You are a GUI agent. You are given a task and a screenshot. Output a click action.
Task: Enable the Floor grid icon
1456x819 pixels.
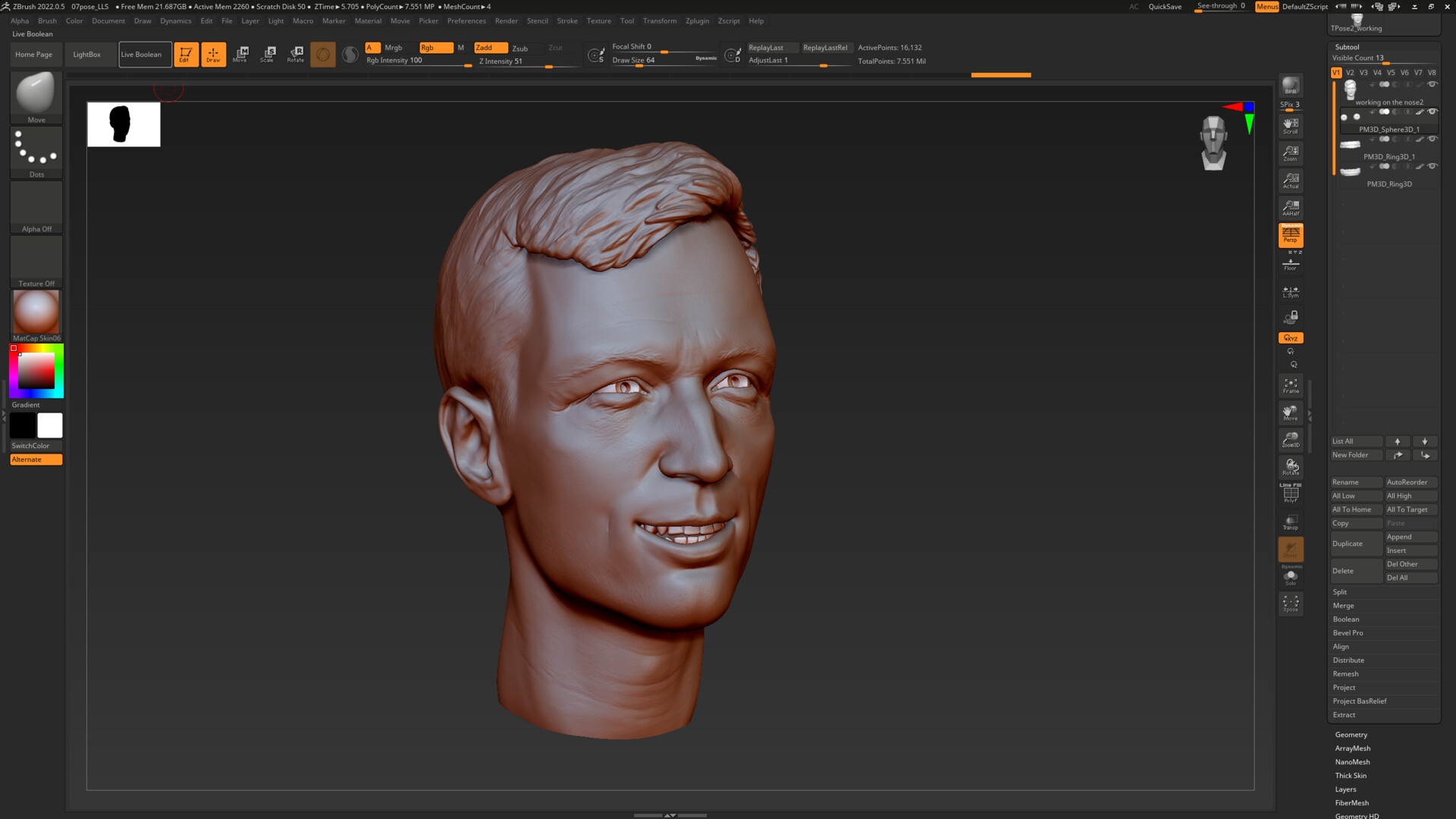(1290, 262)
